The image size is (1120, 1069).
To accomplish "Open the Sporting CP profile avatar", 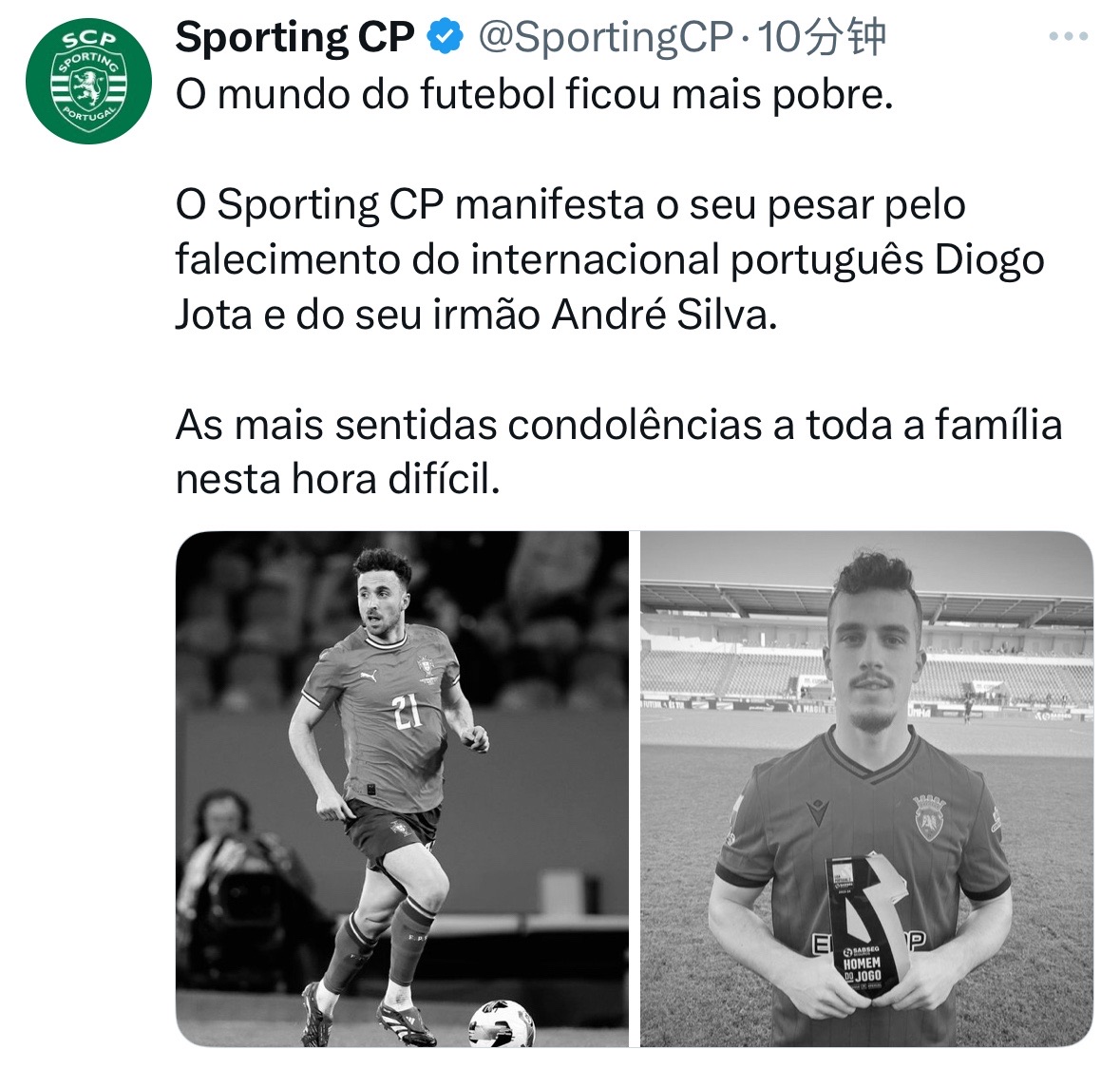I will coord(88,81).
